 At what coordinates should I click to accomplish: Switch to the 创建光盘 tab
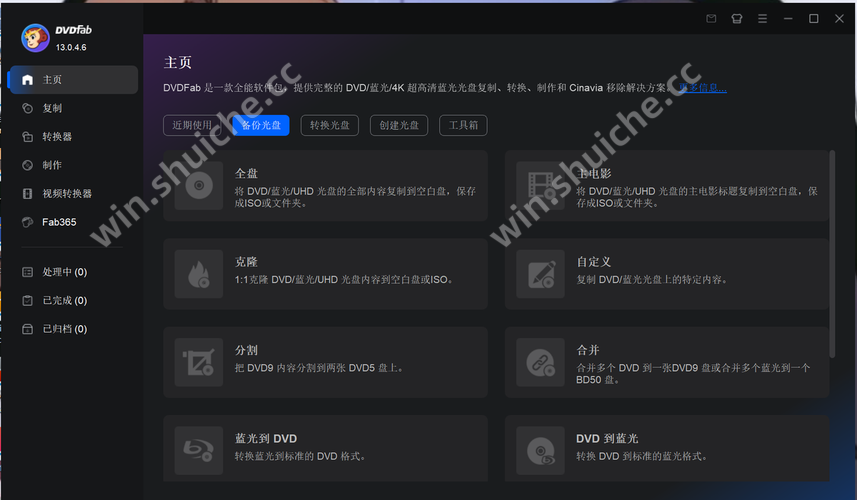click(x=399, y=125)
